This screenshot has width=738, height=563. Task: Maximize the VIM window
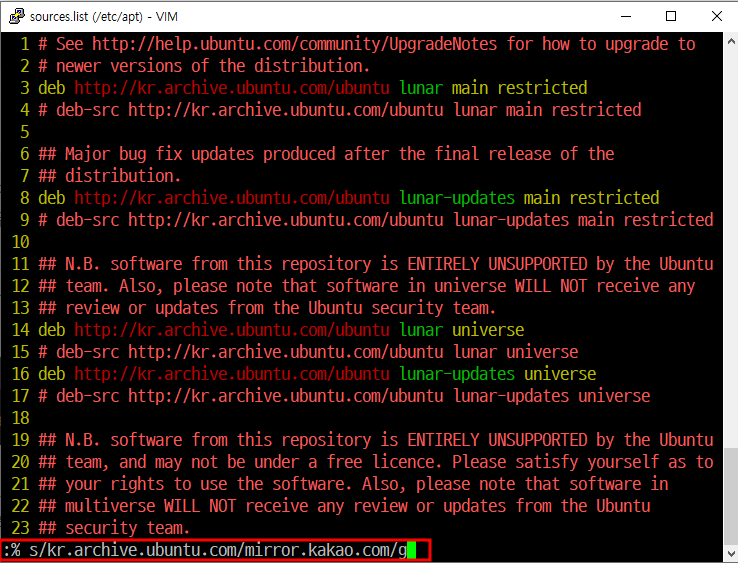(x=671, y=16)
